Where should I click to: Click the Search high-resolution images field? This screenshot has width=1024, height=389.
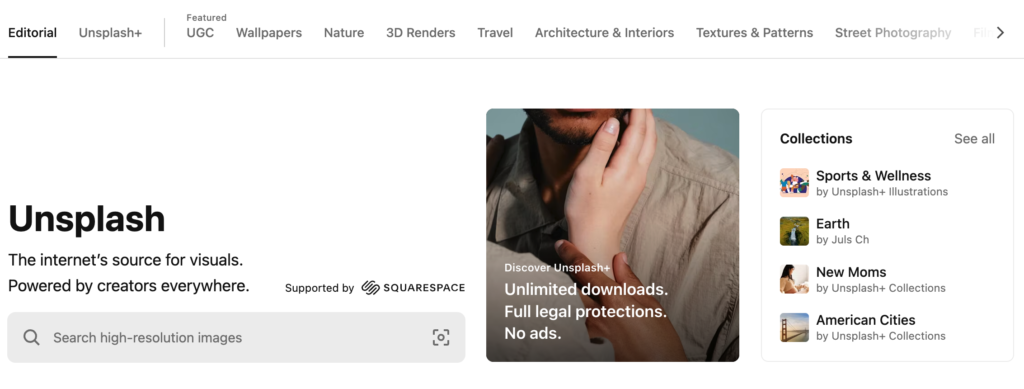tap(236, 337)
